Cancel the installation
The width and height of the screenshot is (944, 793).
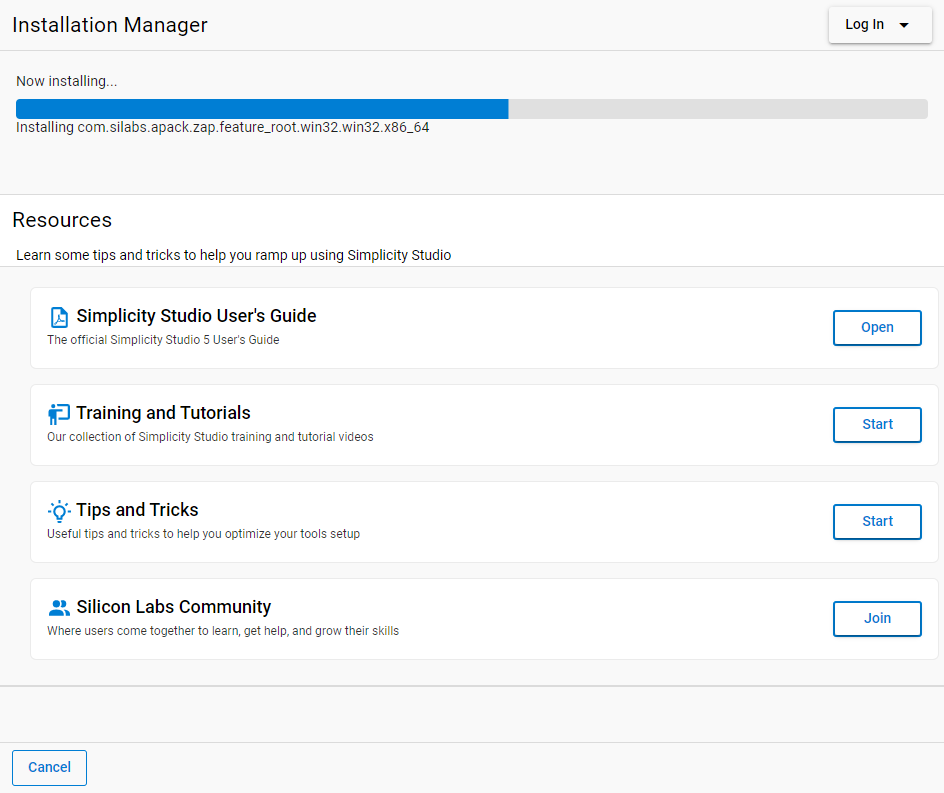[49, 767]
